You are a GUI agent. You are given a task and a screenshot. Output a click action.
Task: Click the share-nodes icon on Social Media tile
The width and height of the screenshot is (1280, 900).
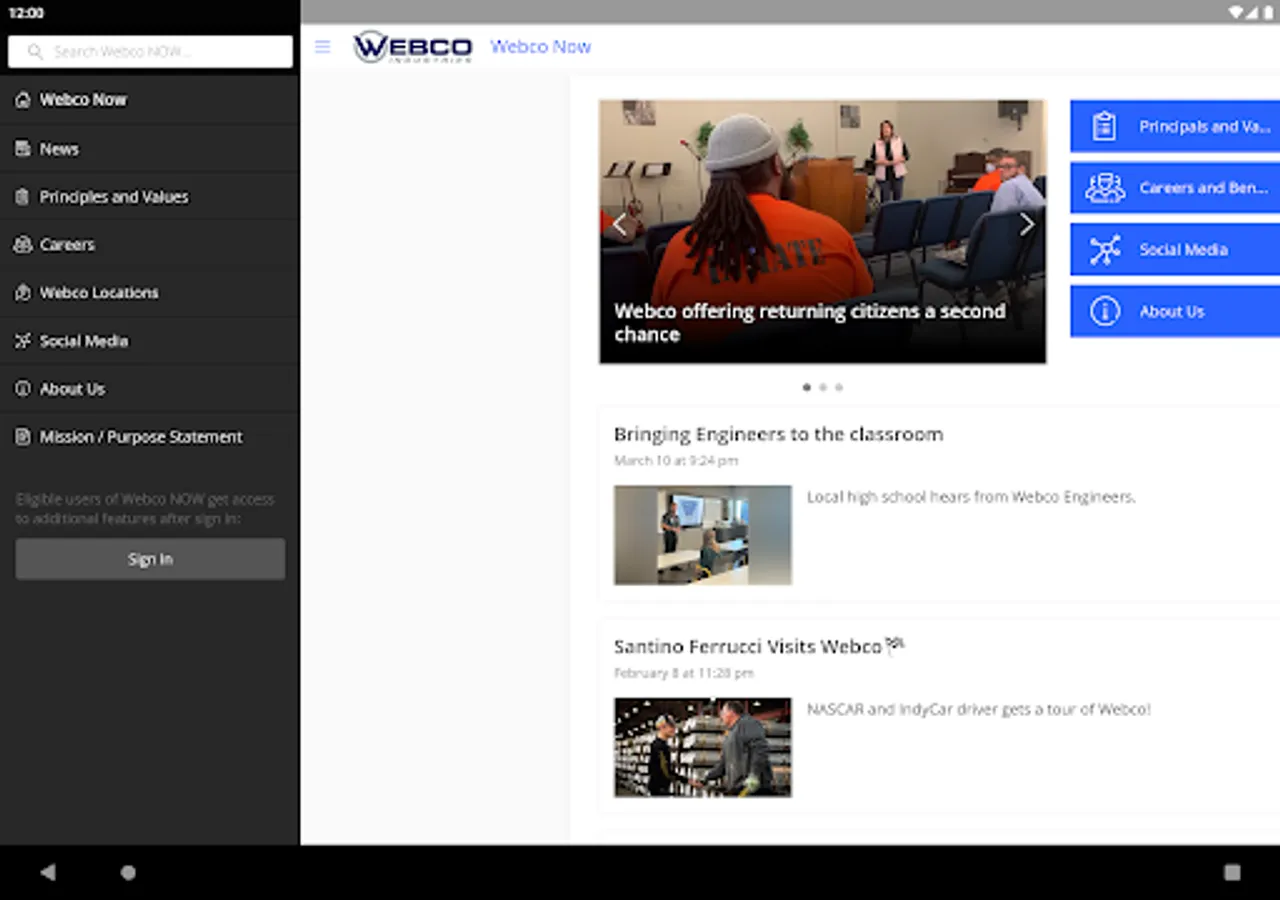click(1104, 250)
